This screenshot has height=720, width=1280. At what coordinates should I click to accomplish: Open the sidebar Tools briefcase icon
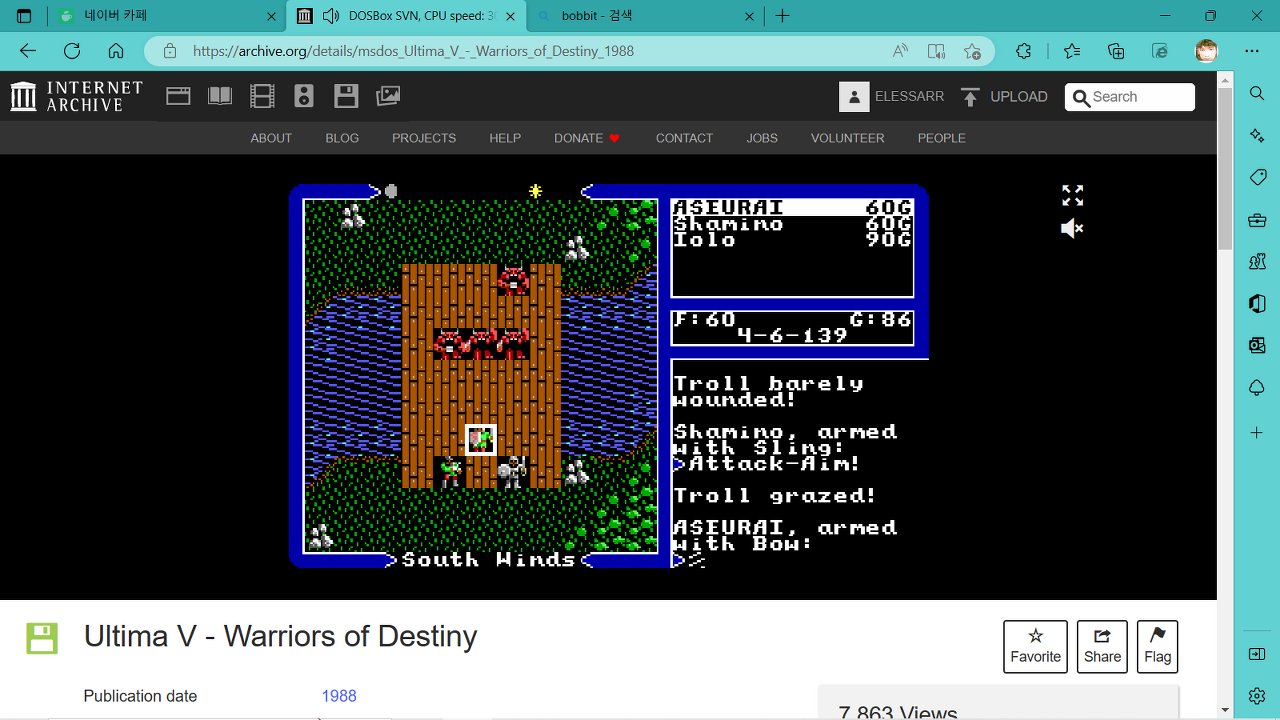point(1257,220)
